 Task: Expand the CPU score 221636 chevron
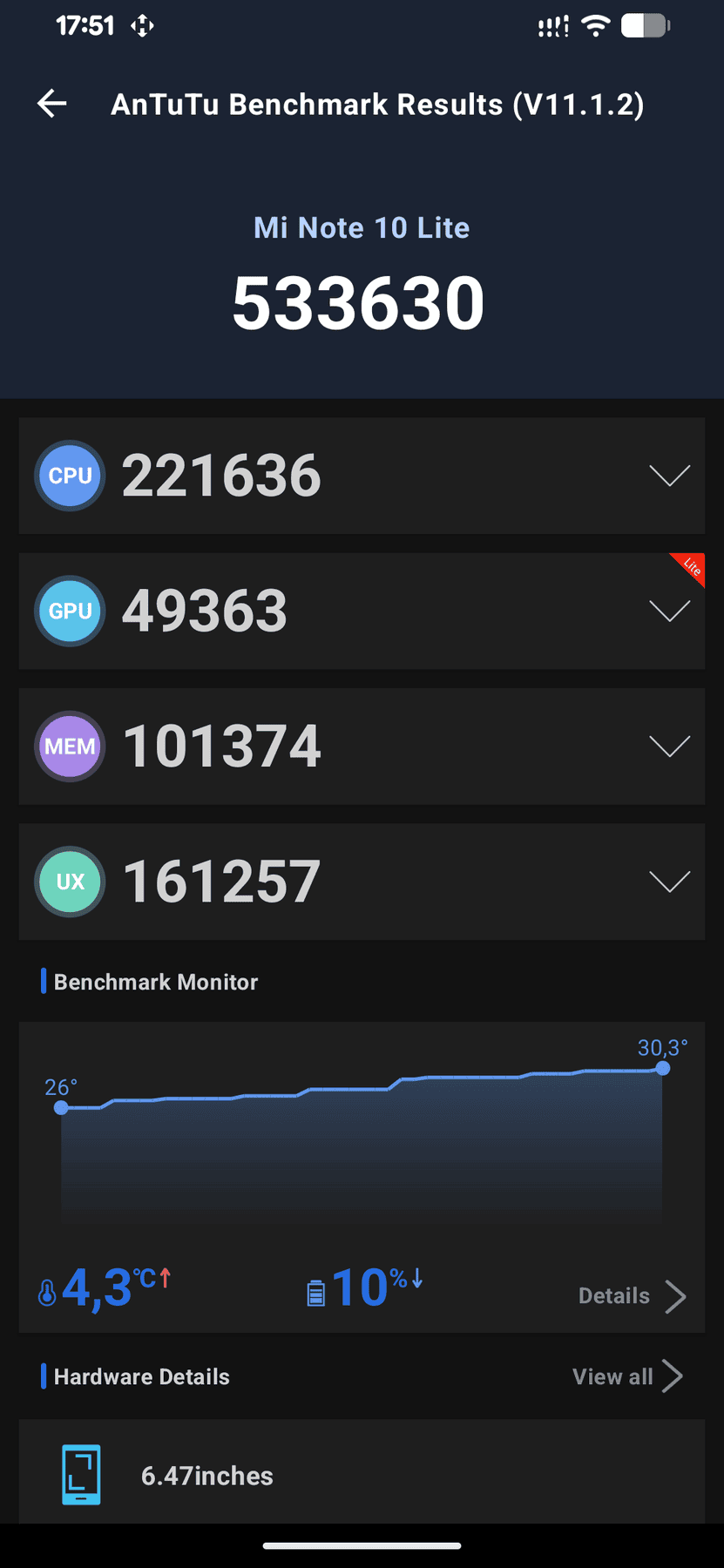670,476
